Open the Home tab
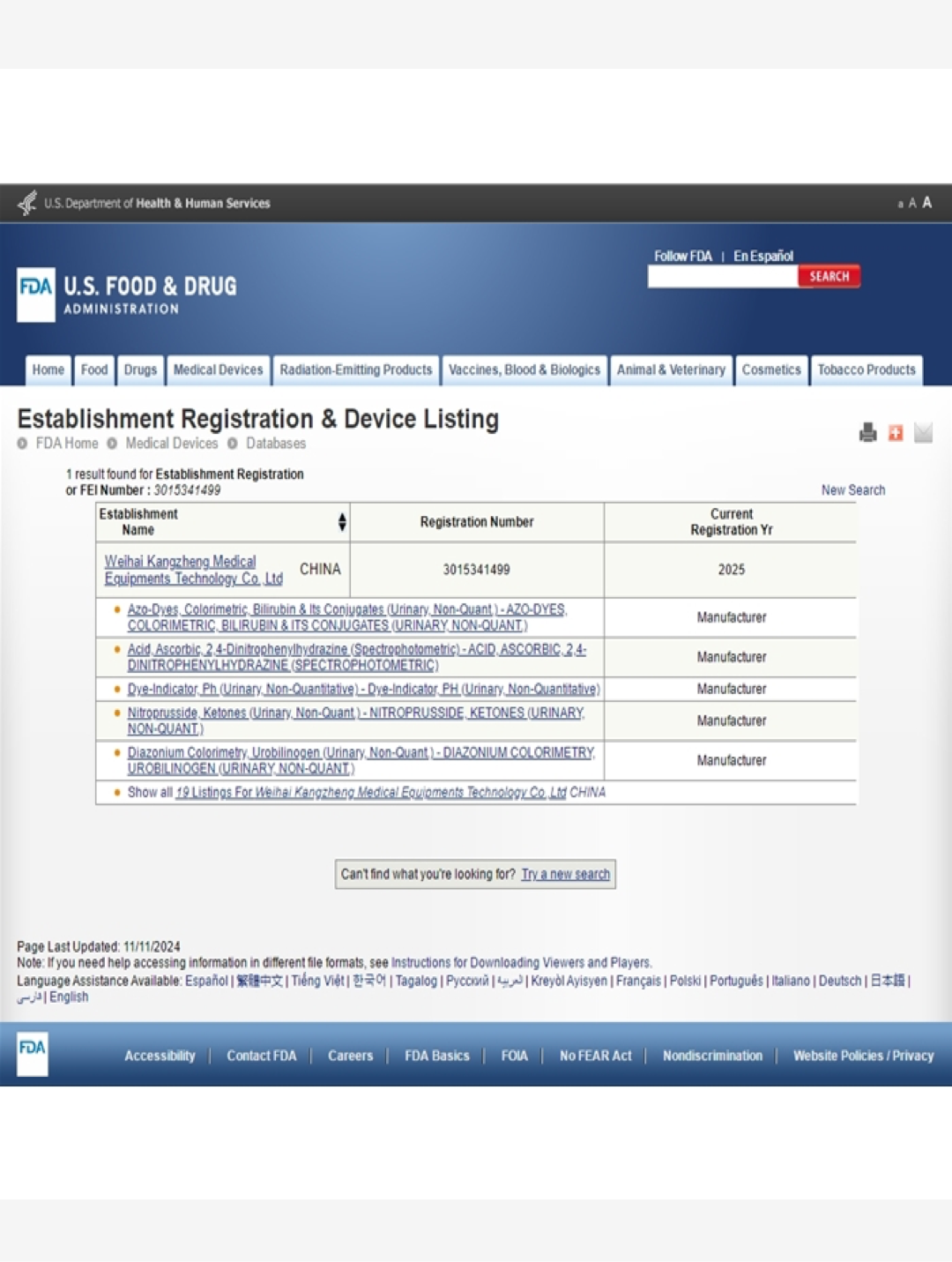Screen dimensions: 952x1262 (48, 370)
